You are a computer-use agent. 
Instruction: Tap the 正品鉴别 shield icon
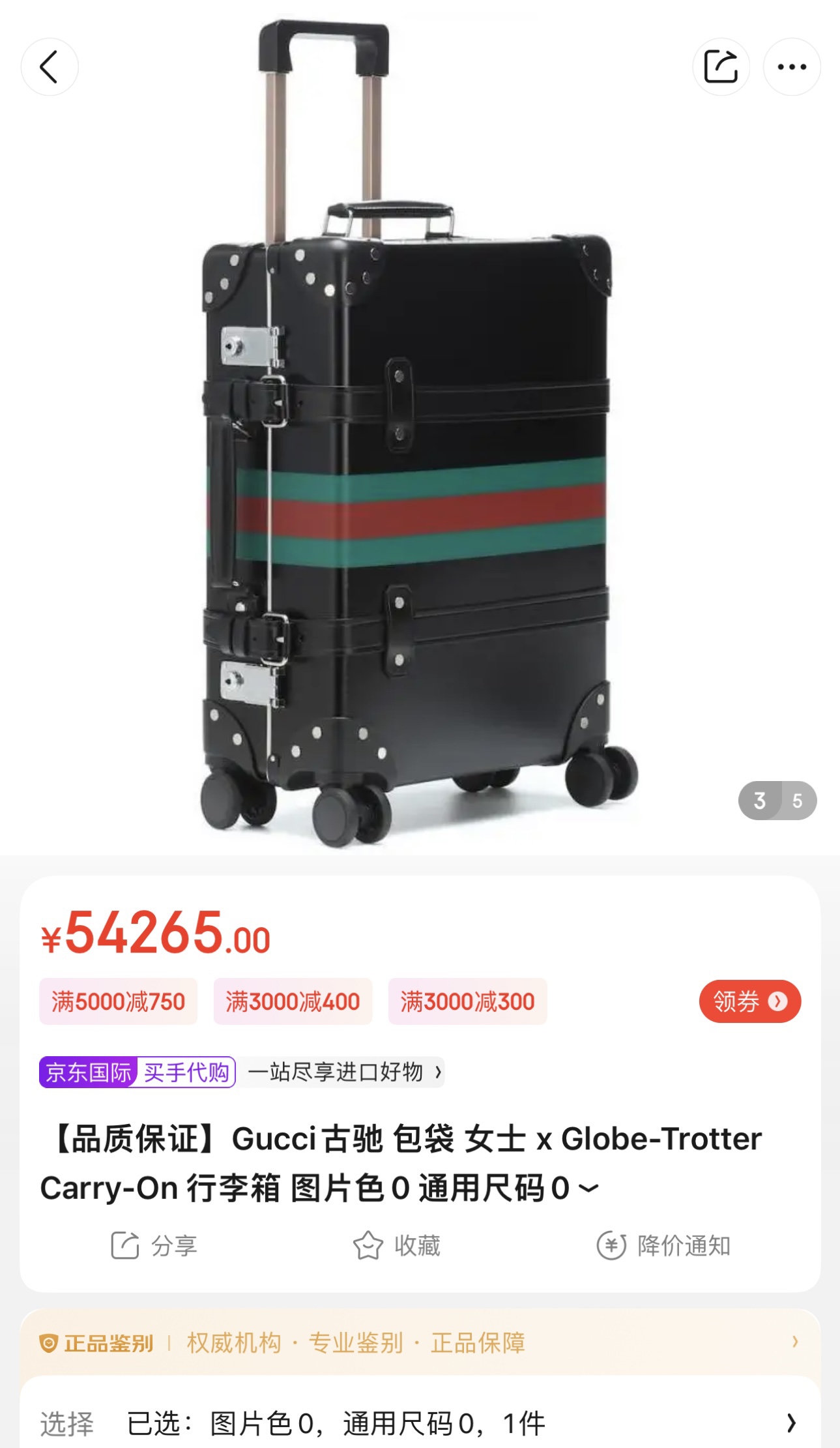tap(49, 1343)
